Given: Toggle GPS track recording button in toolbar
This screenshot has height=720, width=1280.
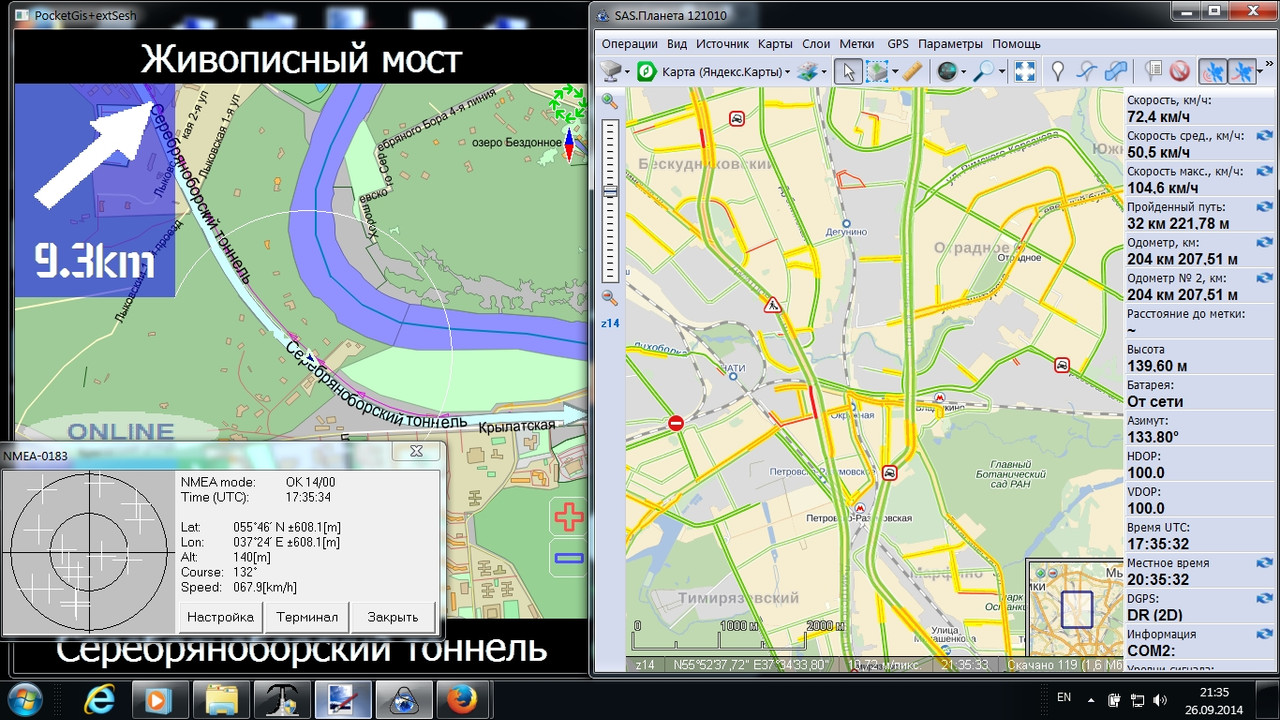Looking at the screenshot, I should pos(1241,71).
